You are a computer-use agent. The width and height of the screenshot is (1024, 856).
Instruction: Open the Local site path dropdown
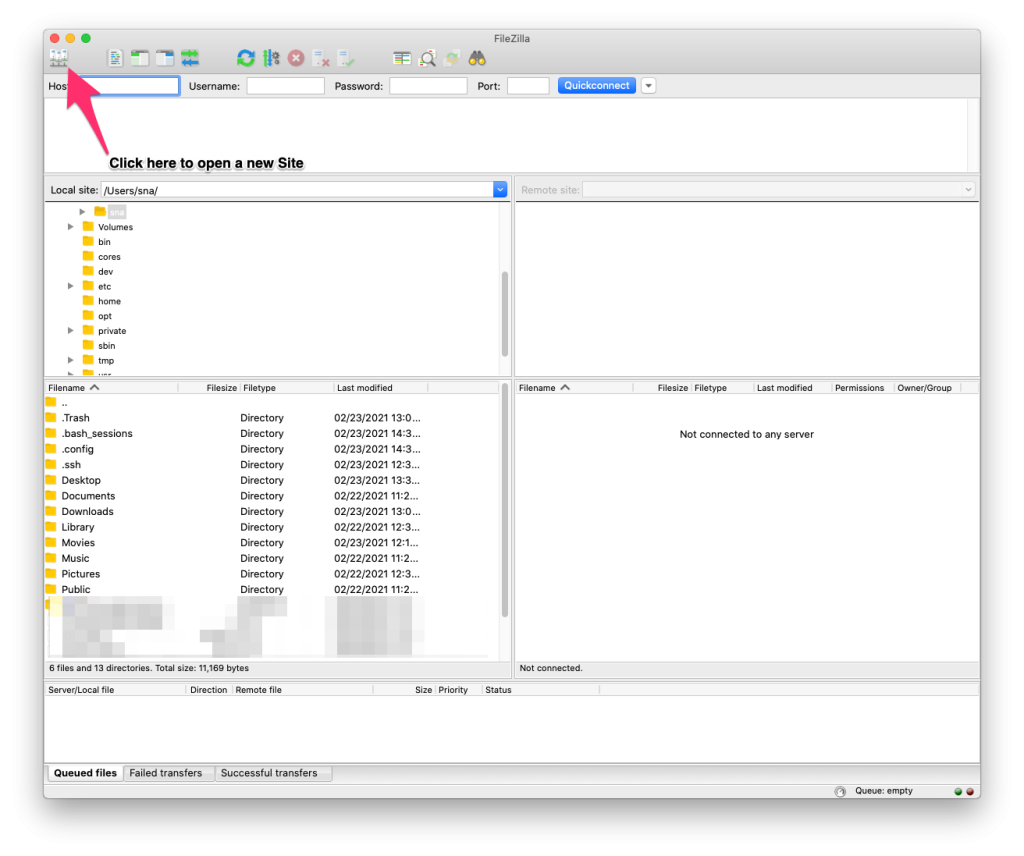point(500,190)
